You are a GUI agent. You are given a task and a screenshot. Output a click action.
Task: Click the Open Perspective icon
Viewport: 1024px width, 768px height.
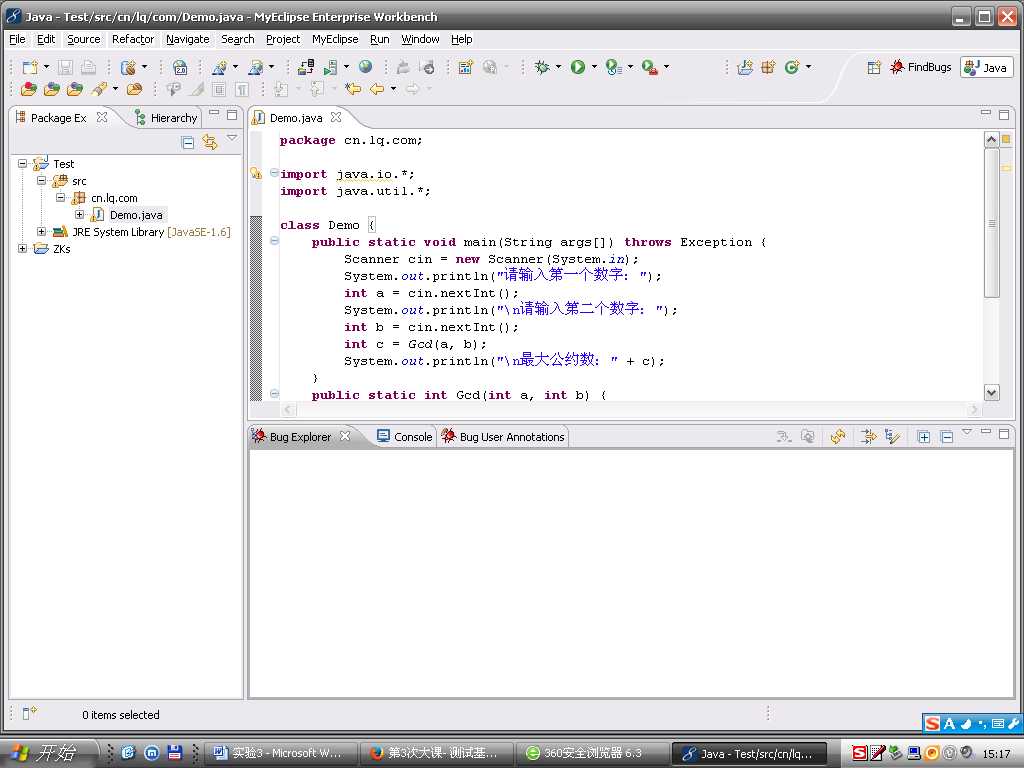pos(874,67)
